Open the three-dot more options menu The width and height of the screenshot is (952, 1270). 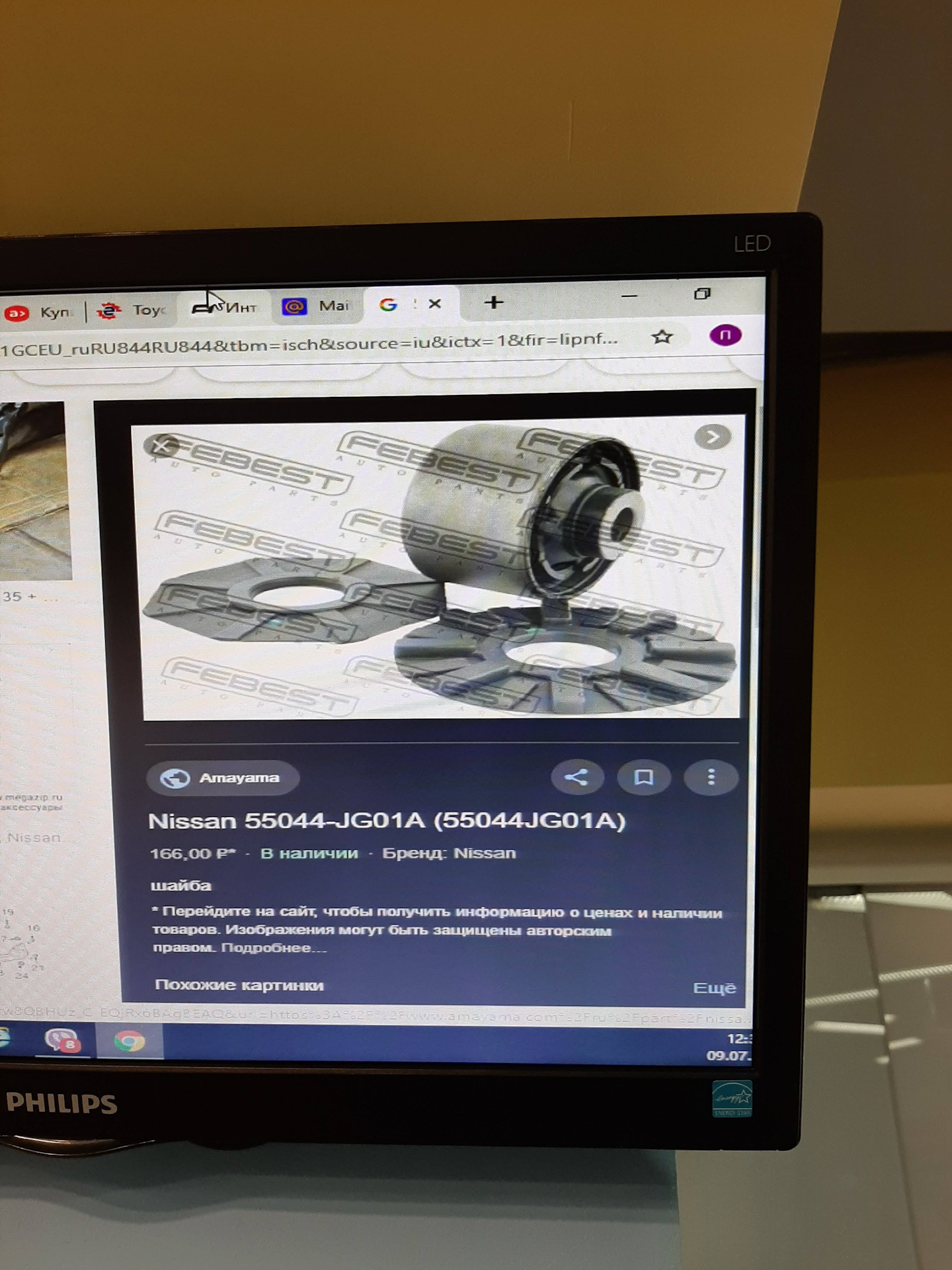coord(711,777)
